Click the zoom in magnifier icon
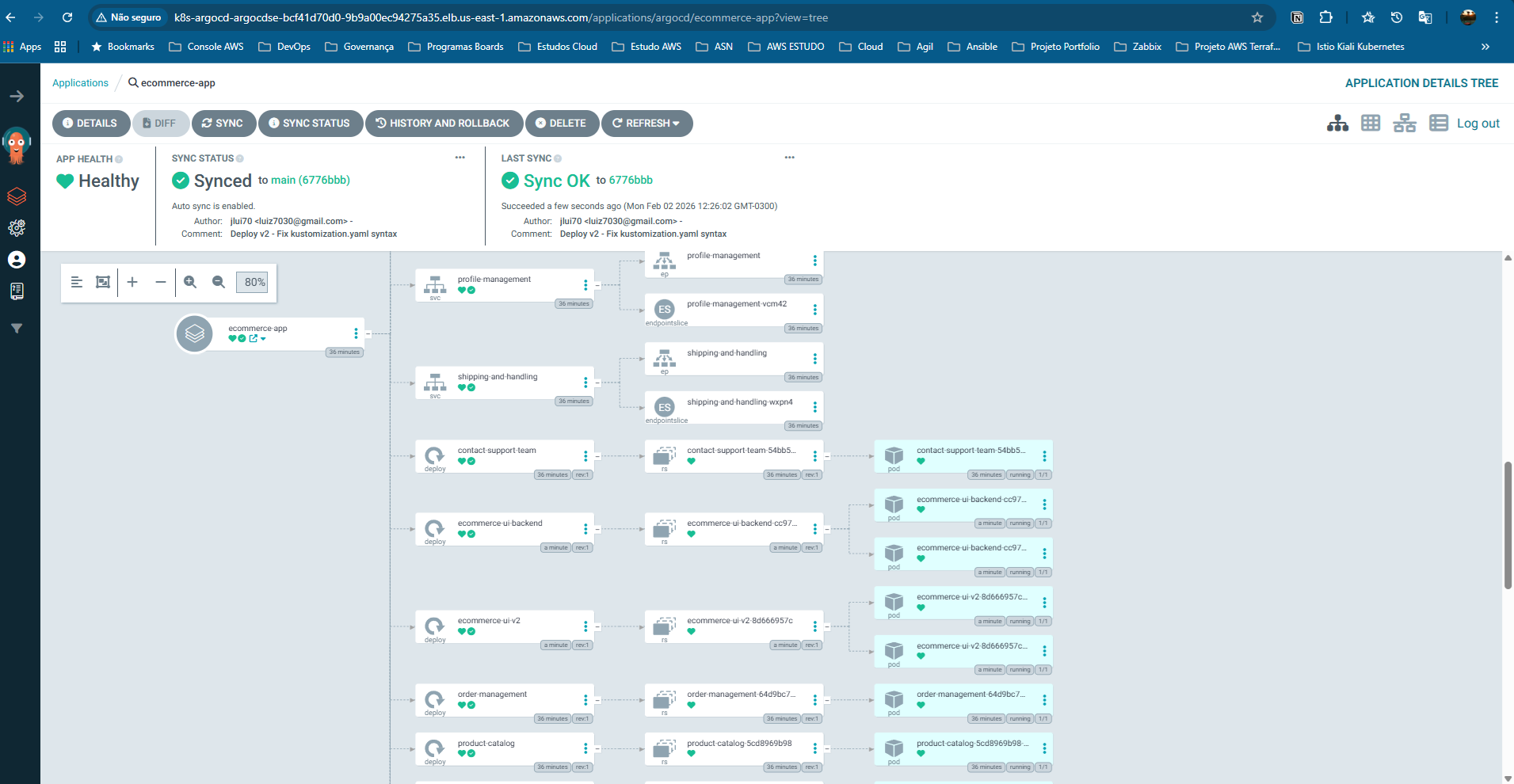Screen dimensions: 1514x784 click(190, 282)
